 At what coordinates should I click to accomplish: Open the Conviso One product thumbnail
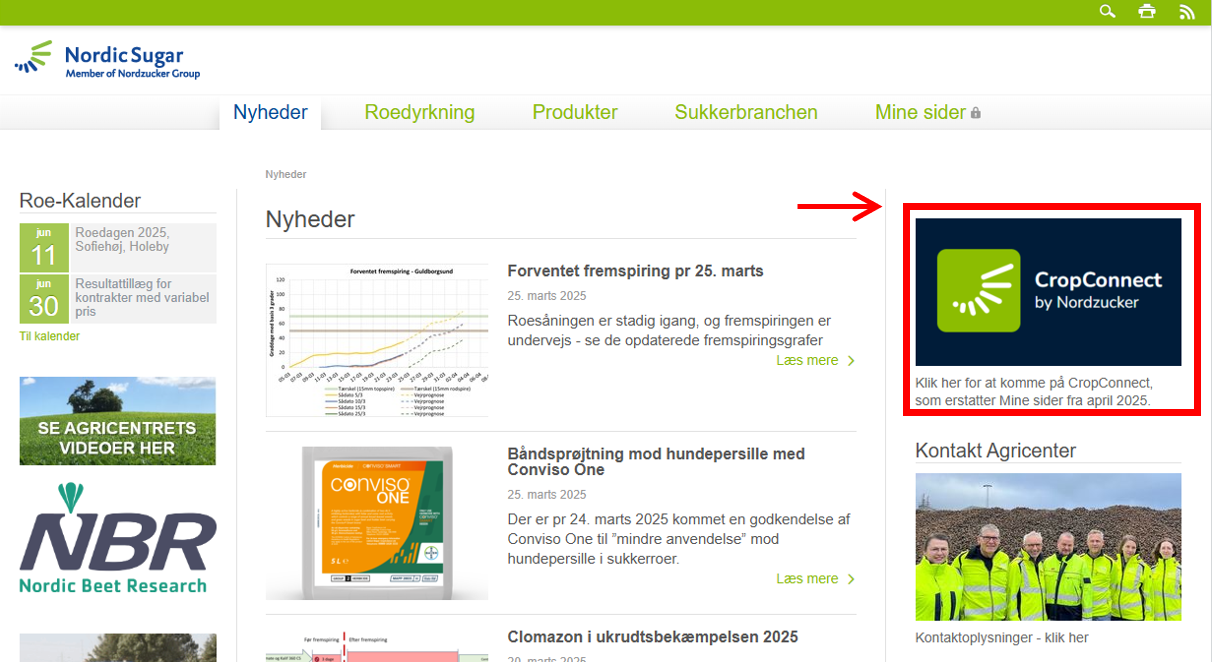[x=377, y=523]
